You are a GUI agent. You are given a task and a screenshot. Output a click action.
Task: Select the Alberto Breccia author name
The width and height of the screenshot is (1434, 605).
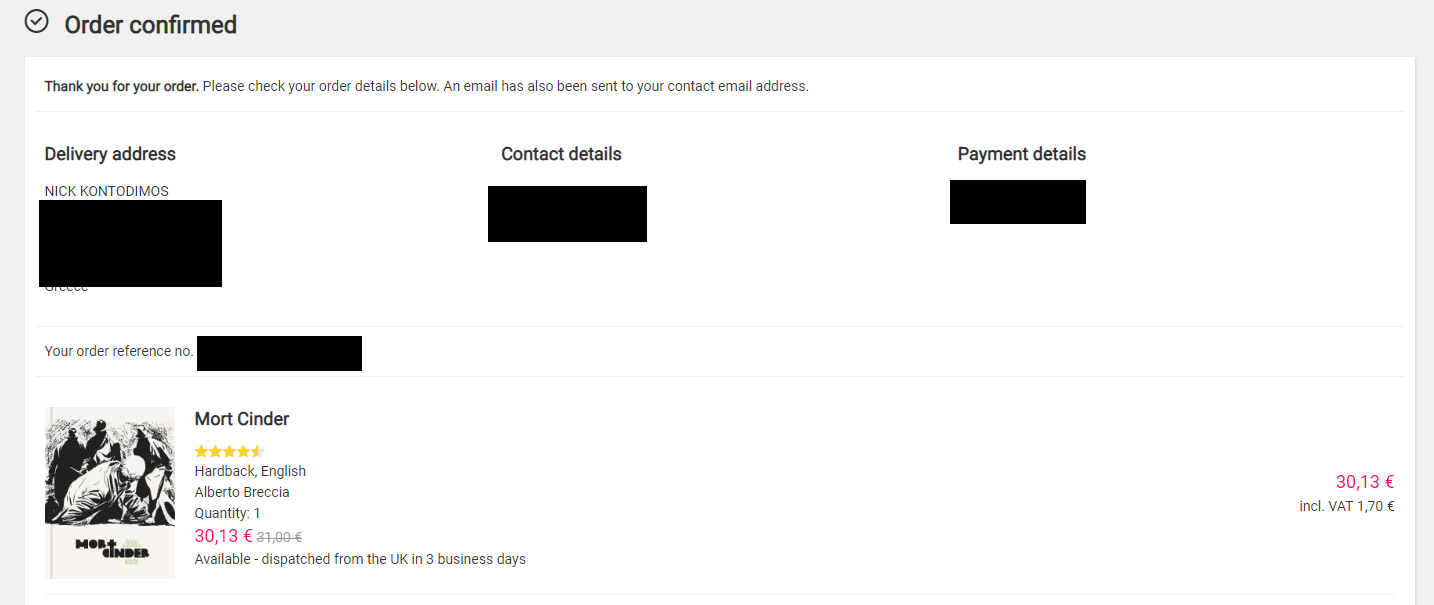242,492
